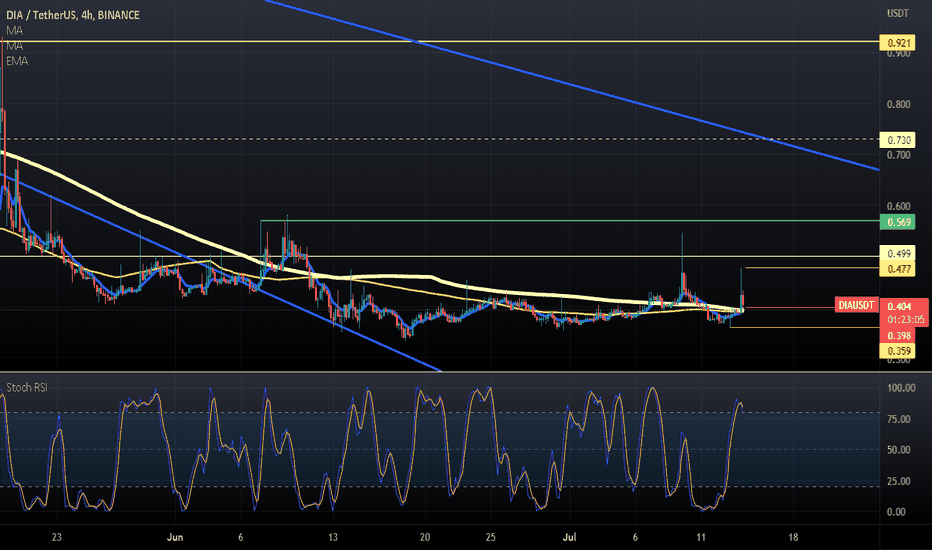Screen dimensions: 932x550
Task: Click the Jun month label on the time axis
Action: (175, 538)
